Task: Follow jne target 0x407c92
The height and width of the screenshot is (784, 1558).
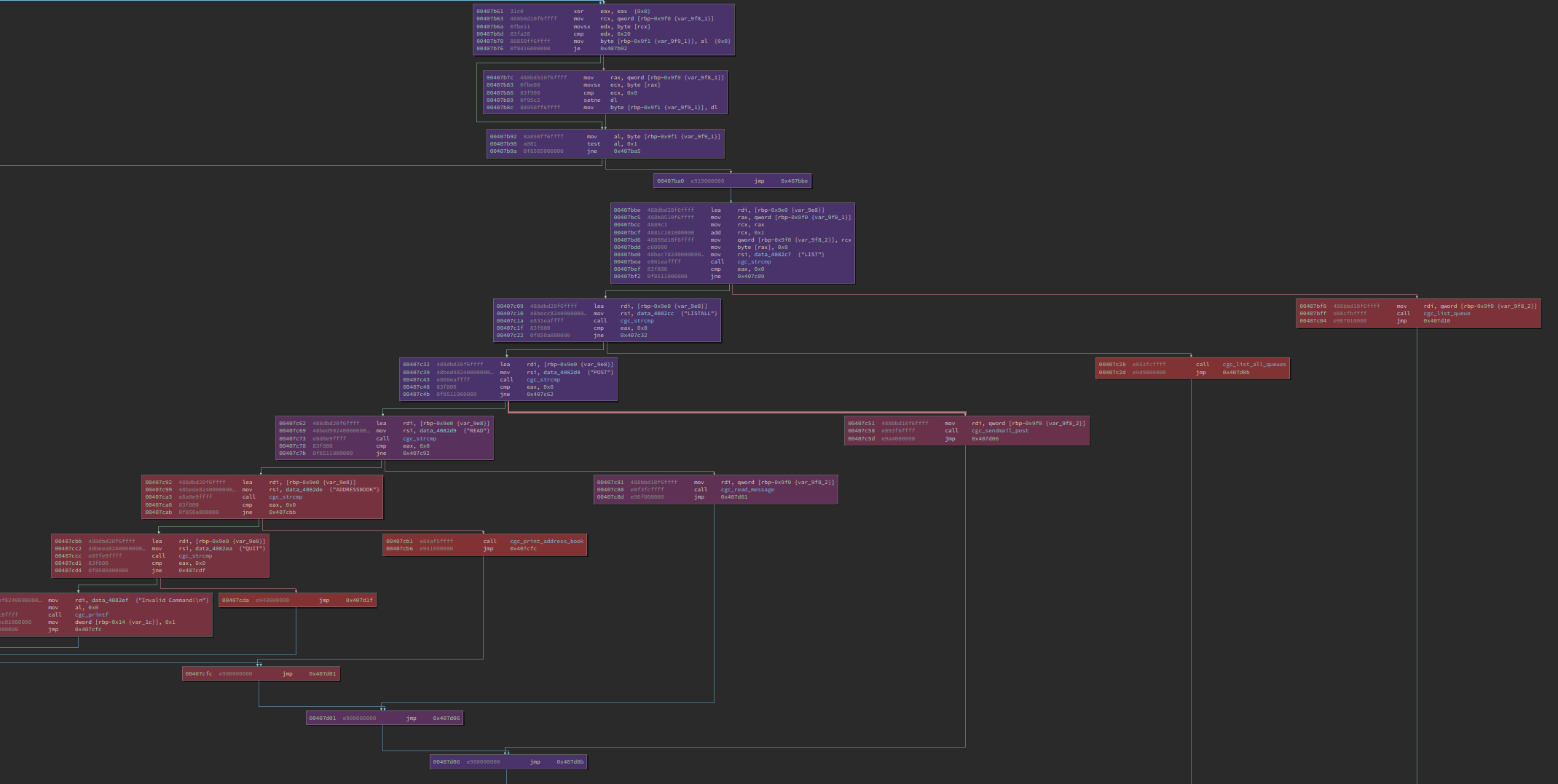Action: click(416, 454)
